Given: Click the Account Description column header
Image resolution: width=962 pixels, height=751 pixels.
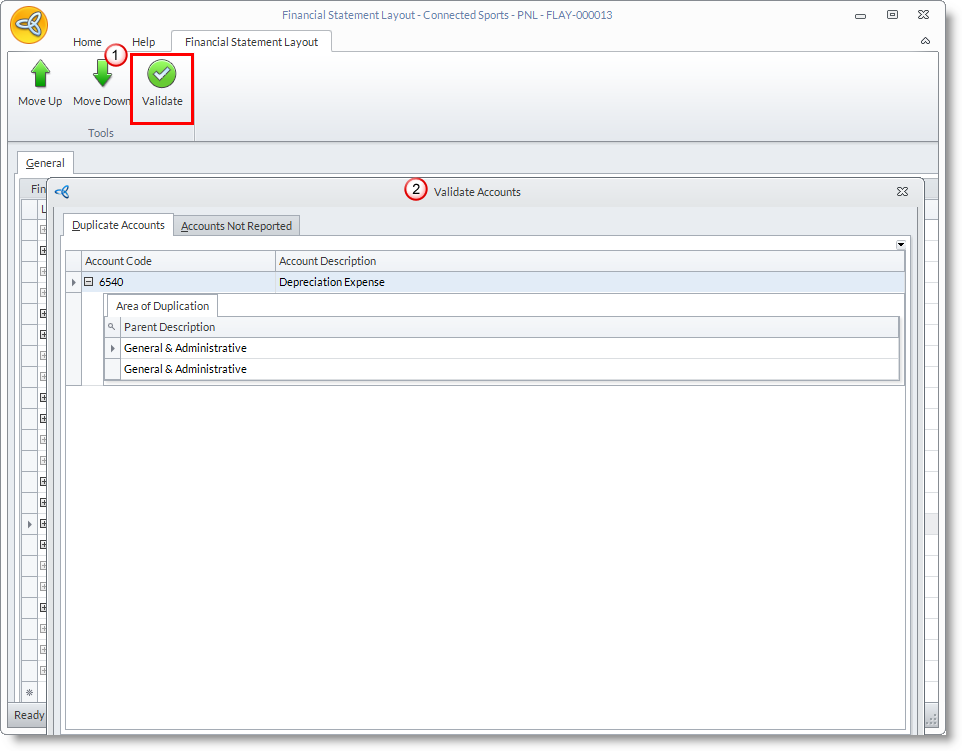Looking at the screenshot, I should point(590,261).
